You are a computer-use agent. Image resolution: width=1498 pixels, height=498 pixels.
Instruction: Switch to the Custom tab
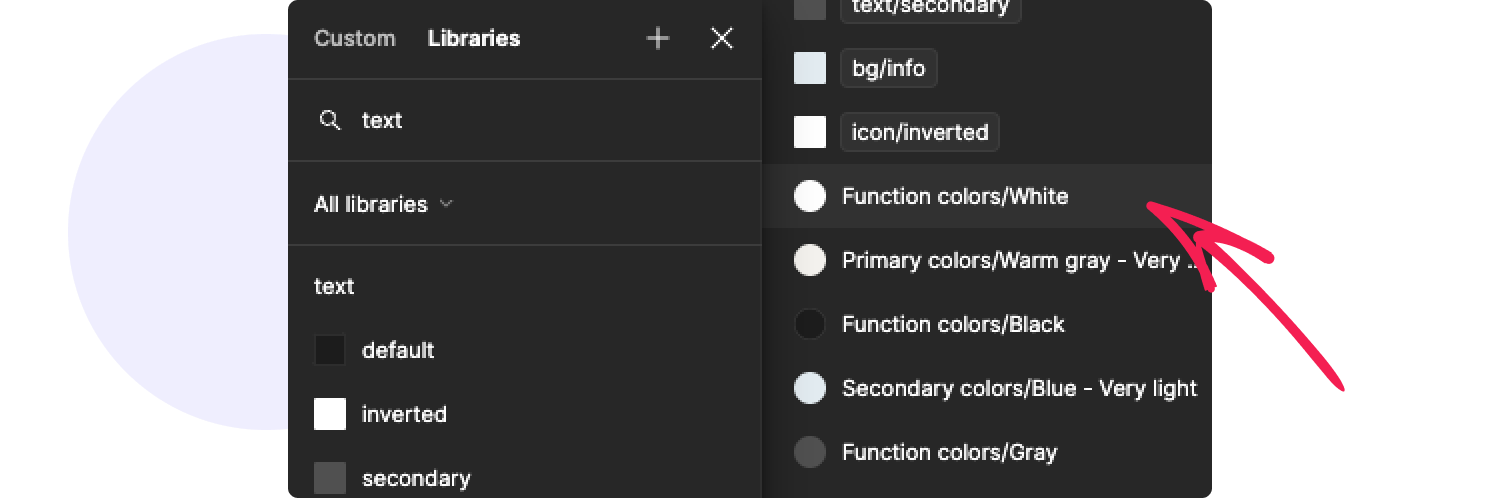[355, 39]
